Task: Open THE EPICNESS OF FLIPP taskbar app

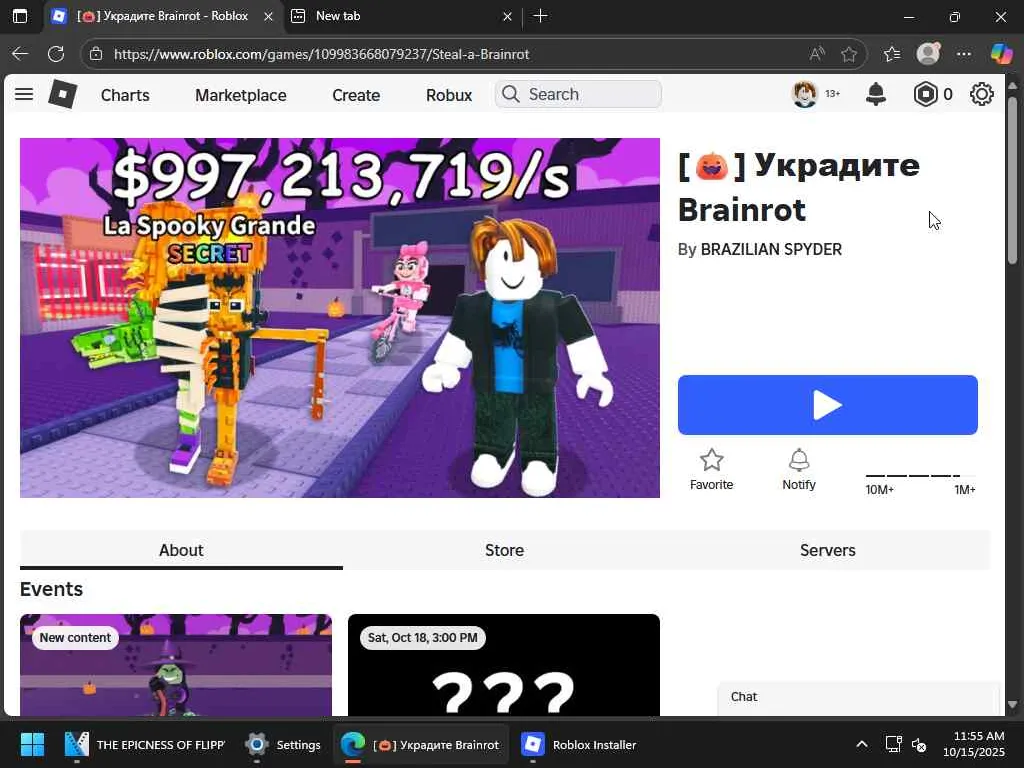Action: [145, 744]
